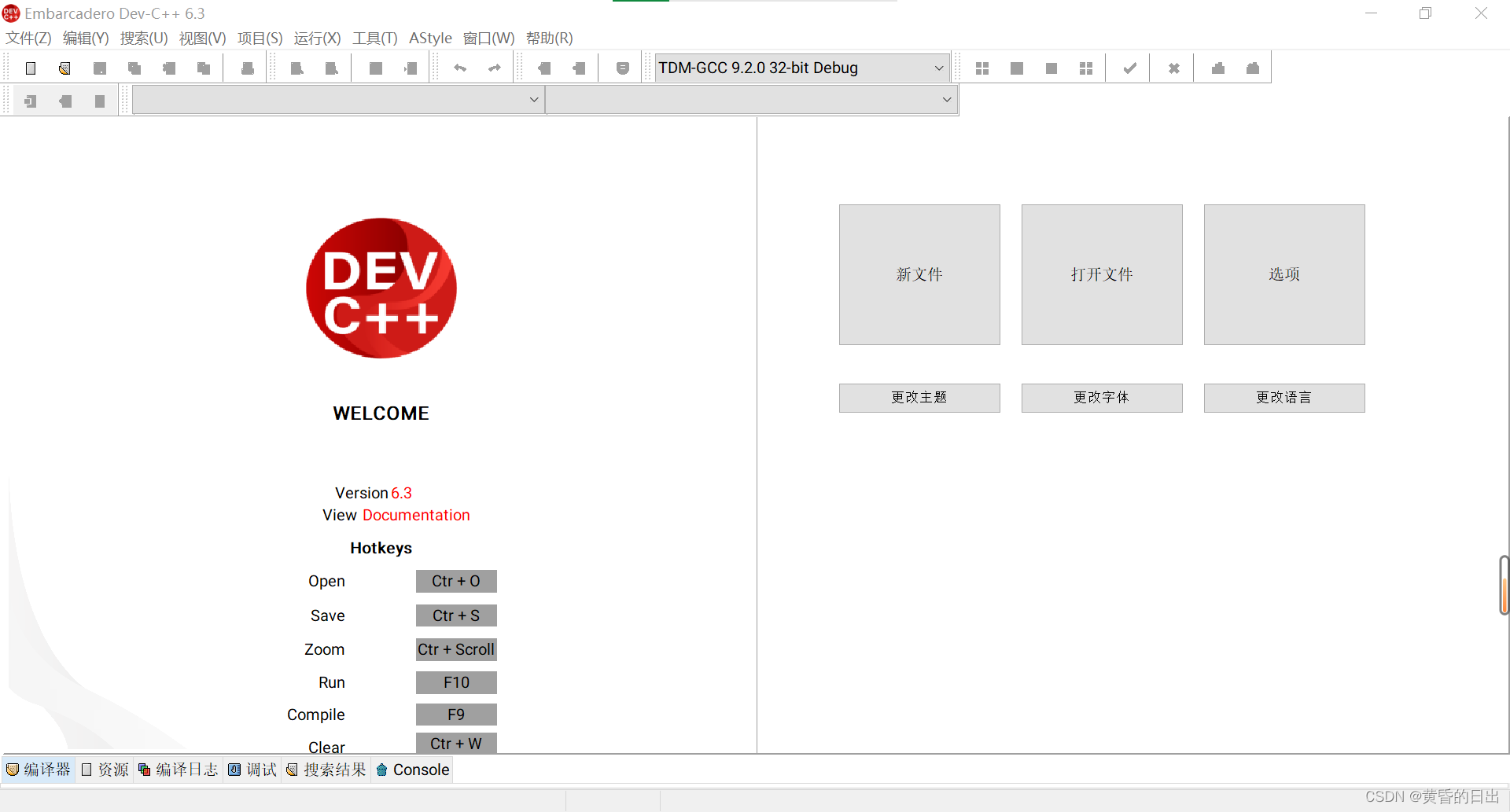The height and width of the screenshot is (812, 1510).
Task: Click the Print toolbar icon
Action: (248, 68)
